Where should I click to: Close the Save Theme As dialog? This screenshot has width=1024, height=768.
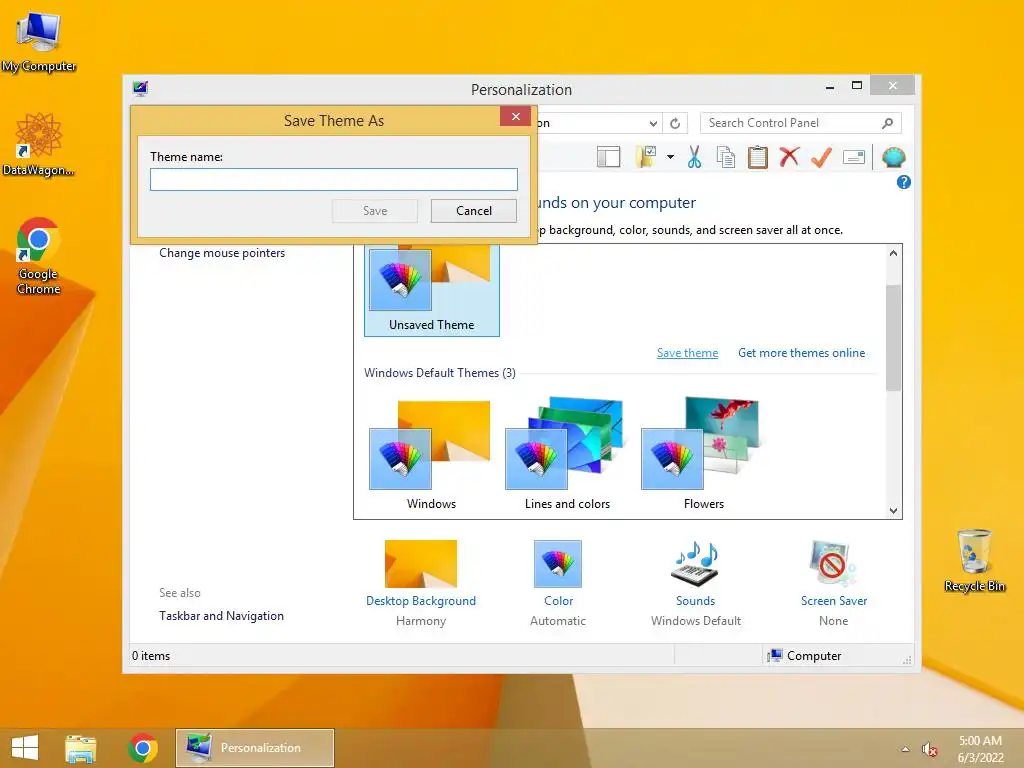click(x=515, y=116)
